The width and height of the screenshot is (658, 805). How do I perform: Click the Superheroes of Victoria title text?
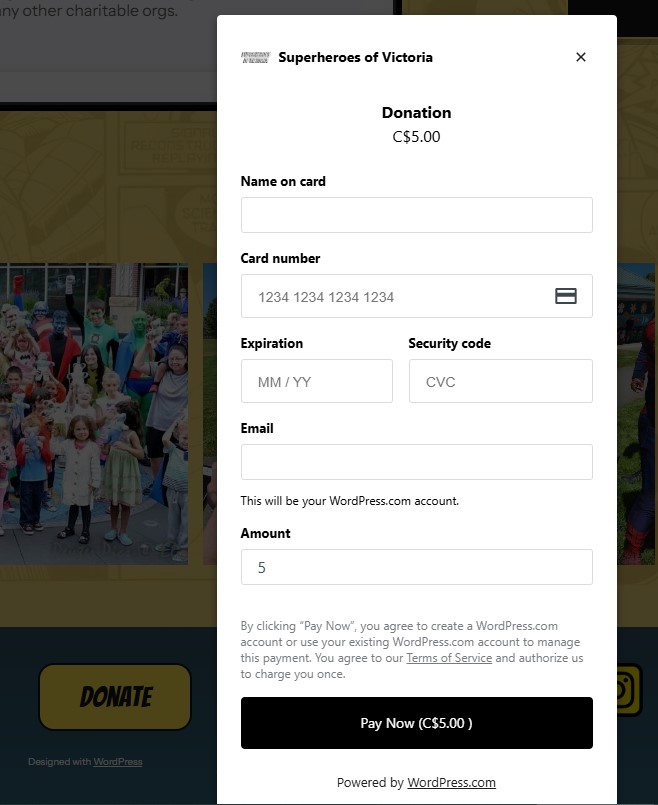point(355,57)
